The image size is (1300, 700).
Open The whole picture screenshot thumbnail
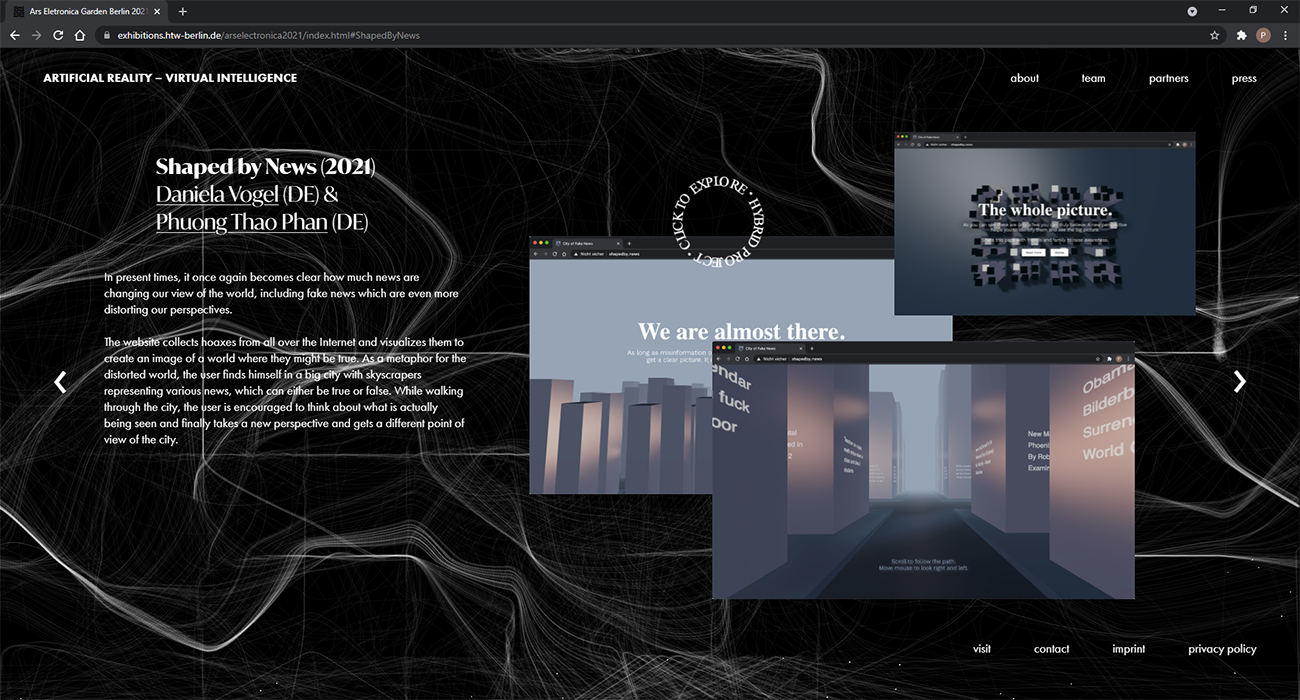[x=1045, y=223]
